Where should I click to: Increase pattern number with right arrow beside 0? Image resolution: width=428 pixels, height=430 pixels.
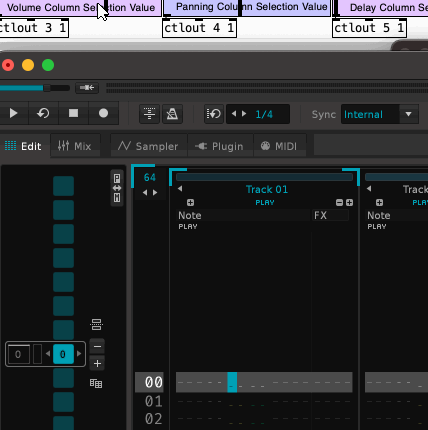click(79, 354)
